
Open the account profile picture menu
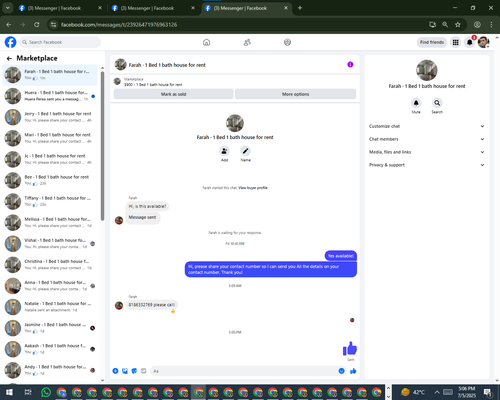[x=483, y=42]
